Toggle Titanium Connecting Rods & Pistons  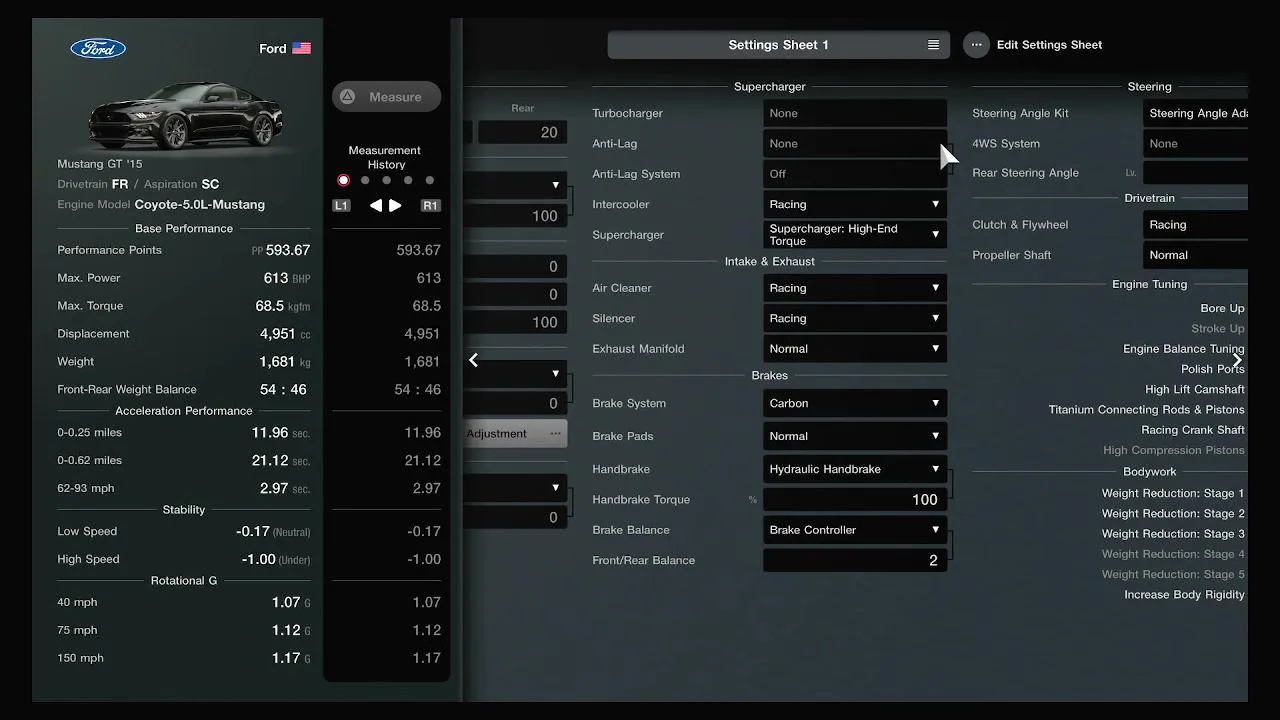(x=1146, y=409)
